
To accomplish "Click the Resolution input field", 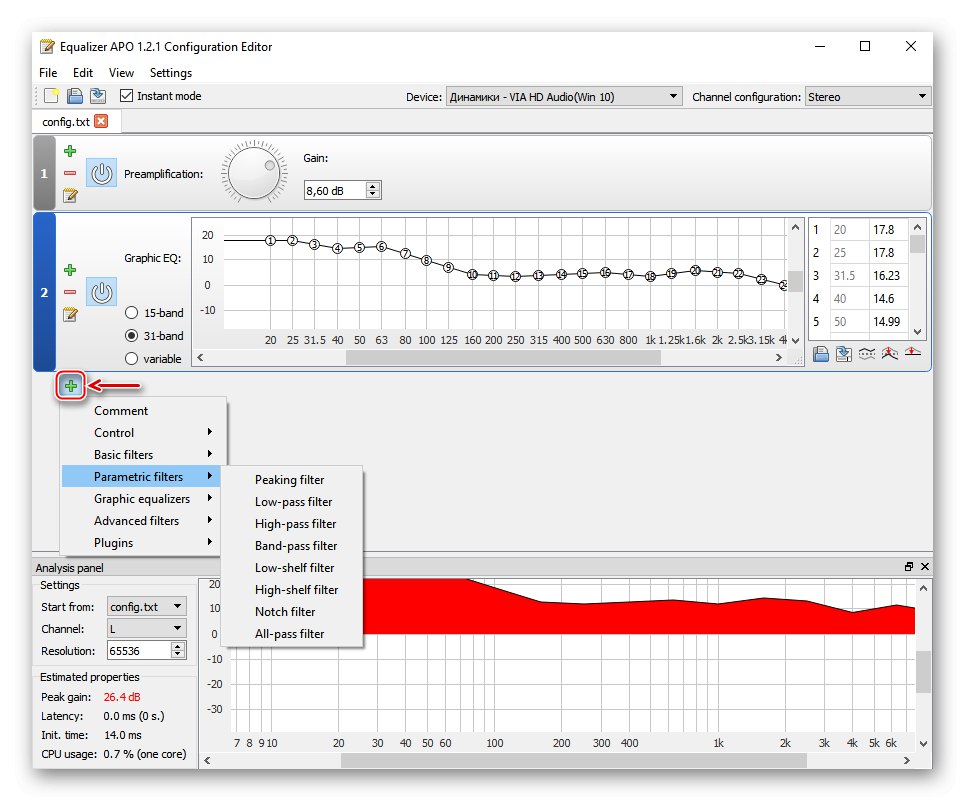I will [138, 651].
